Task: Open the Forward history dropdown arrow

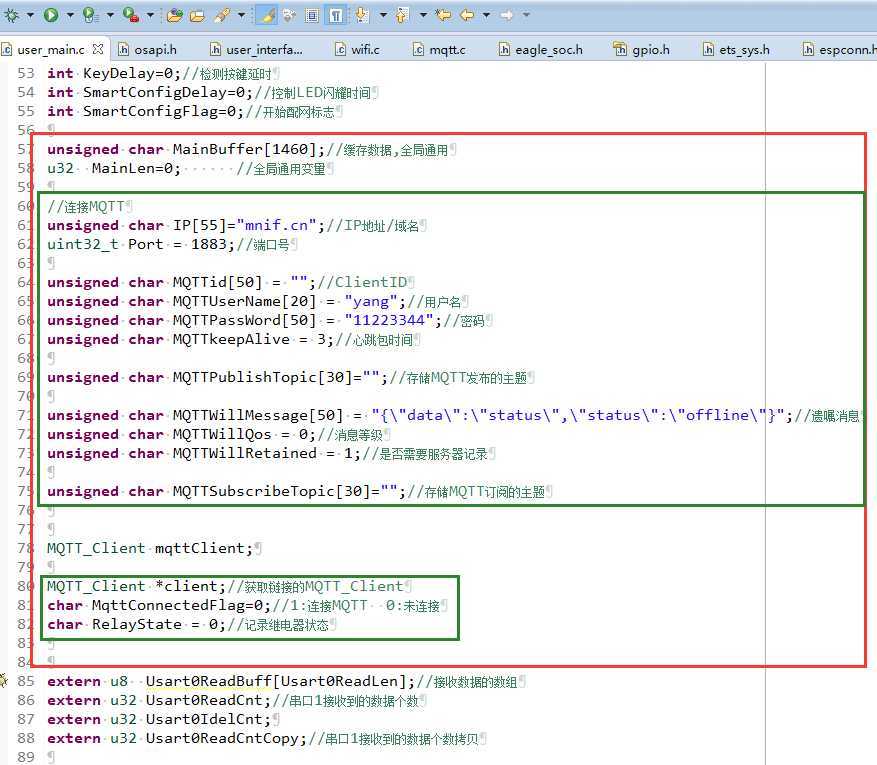Action: pyautogui.click(x=526, y=15)
